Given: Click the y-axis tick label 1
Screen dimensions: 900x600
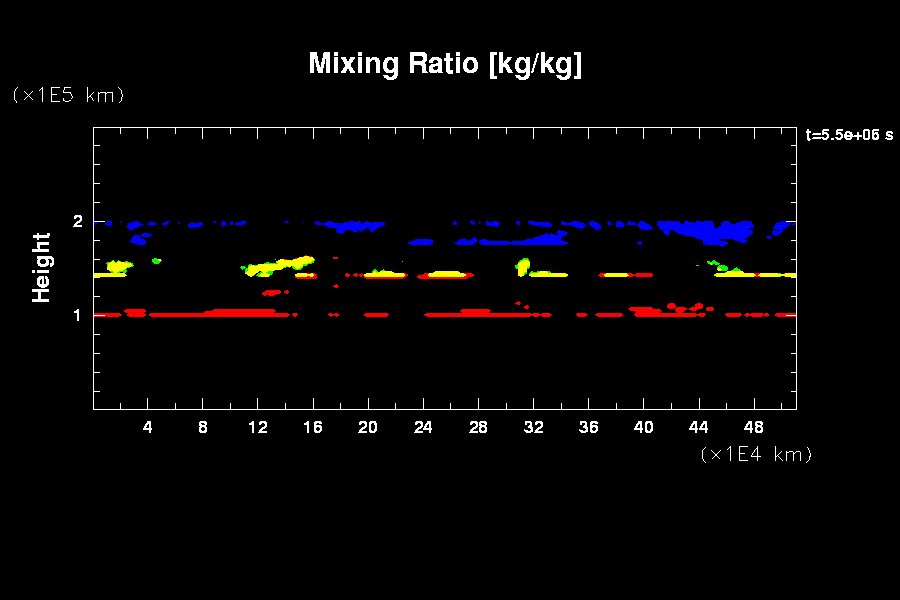Looking at the screenshot, I should (77, 315).
